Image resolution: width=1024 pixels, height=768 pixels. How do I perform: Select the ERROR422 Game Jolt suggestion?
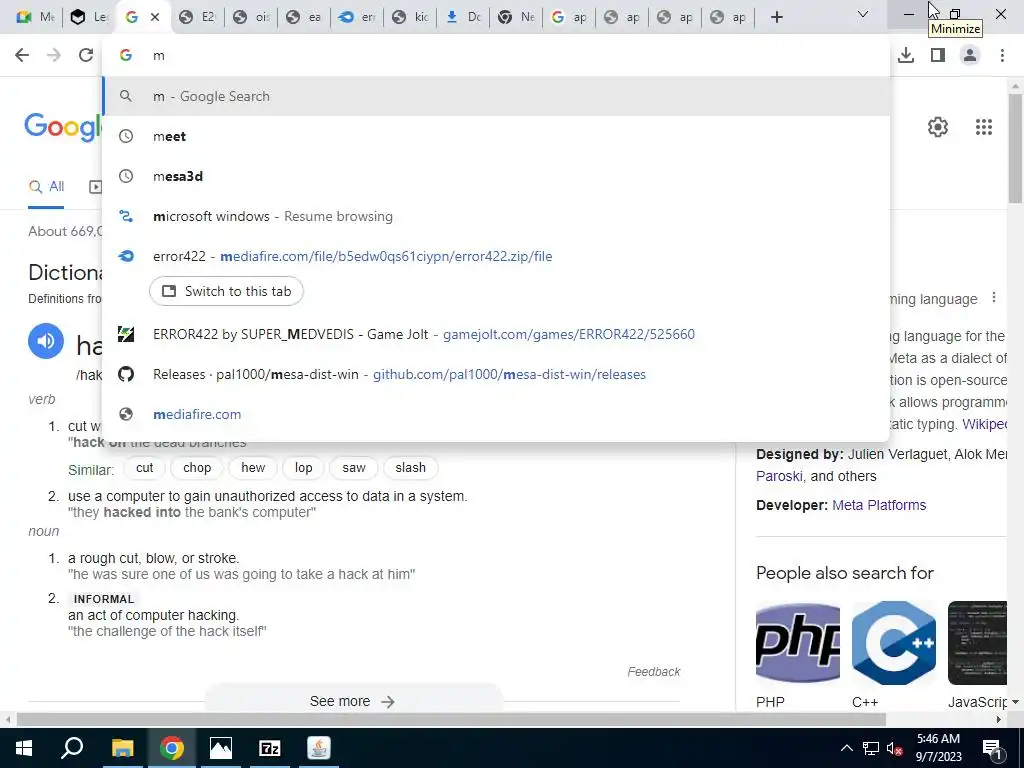[496, 334]
